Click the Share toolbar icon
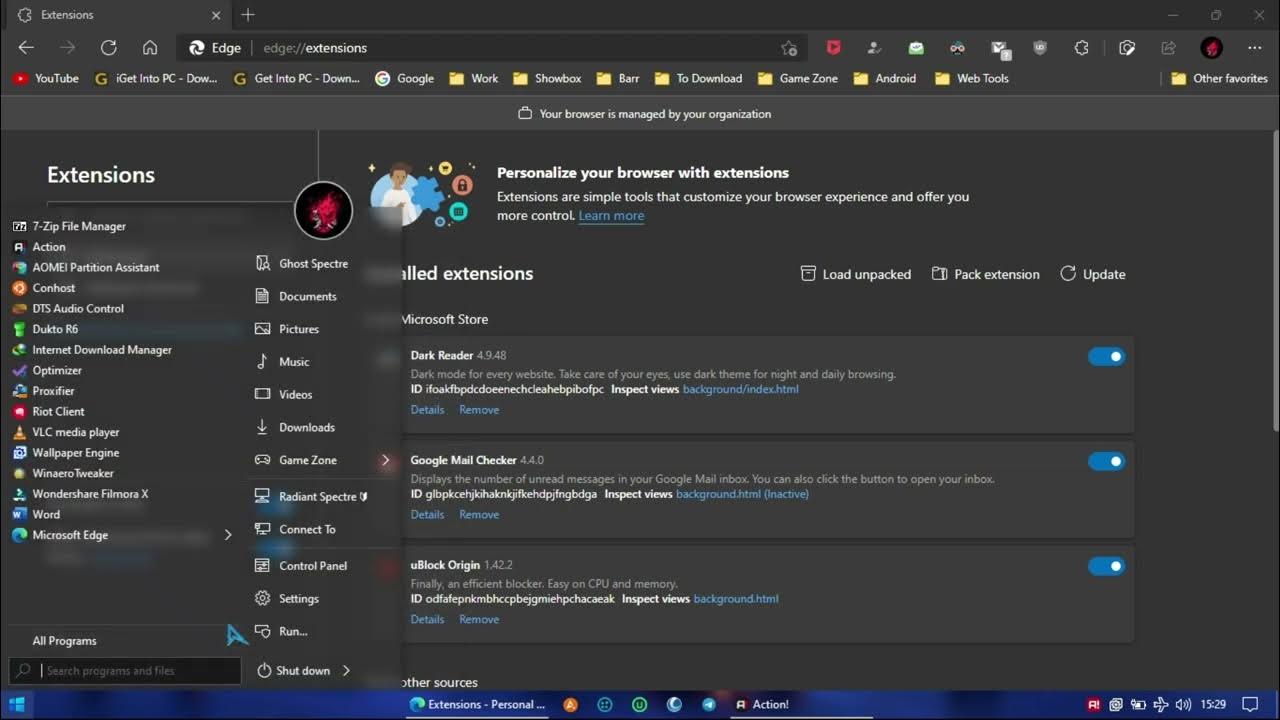The image size is (1280, 720). pyautogui.click(x=1168, y=48)
